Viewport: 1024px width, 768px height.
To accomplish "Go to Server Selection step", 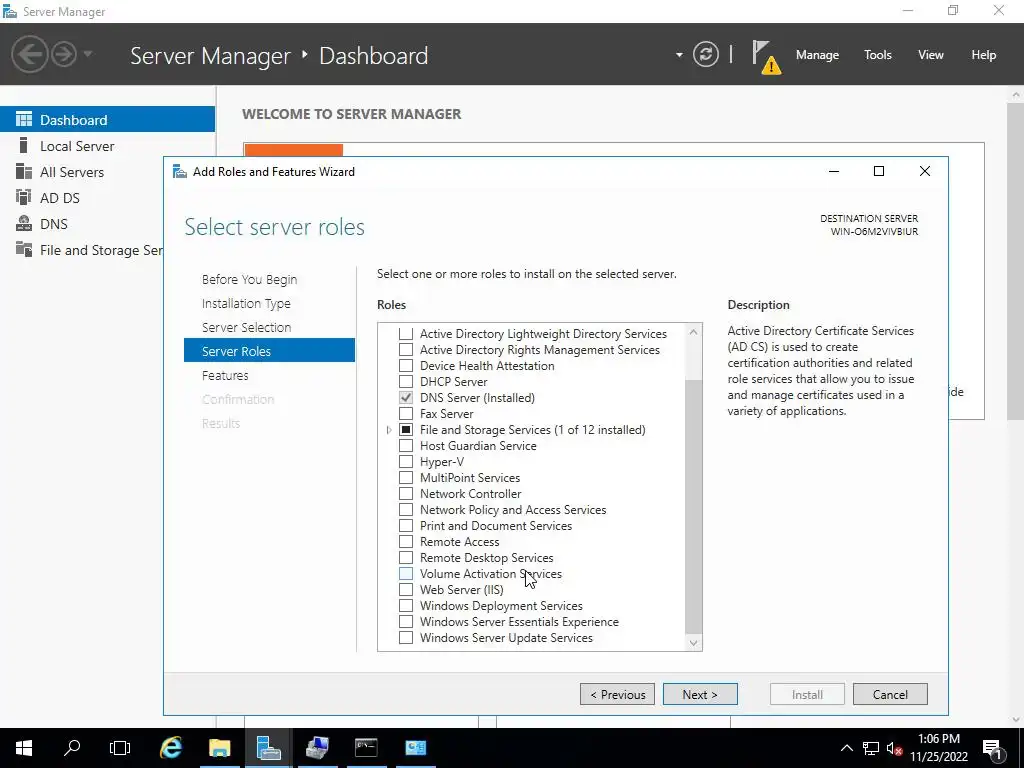I will [x=246, y=327].
